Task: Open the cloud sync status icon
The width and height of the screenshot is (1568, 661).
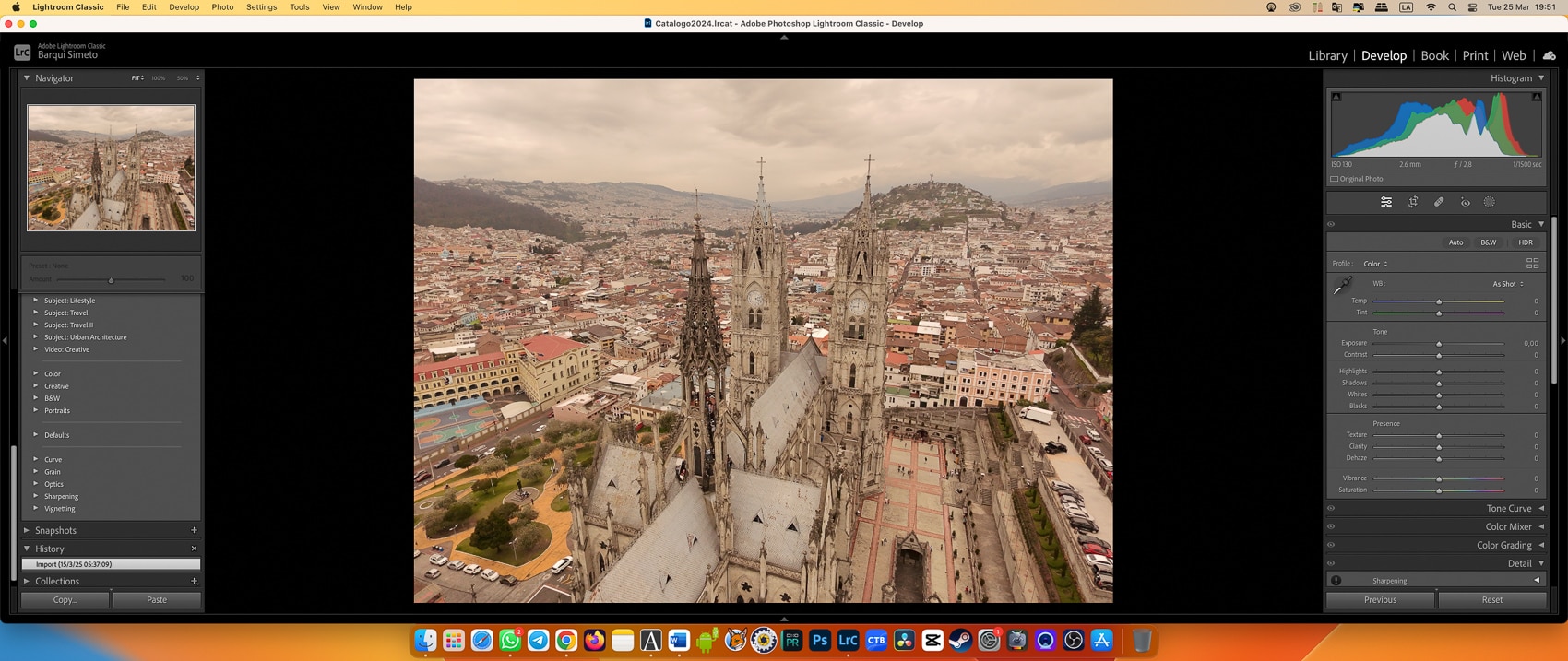Action: click(1550, 56)
